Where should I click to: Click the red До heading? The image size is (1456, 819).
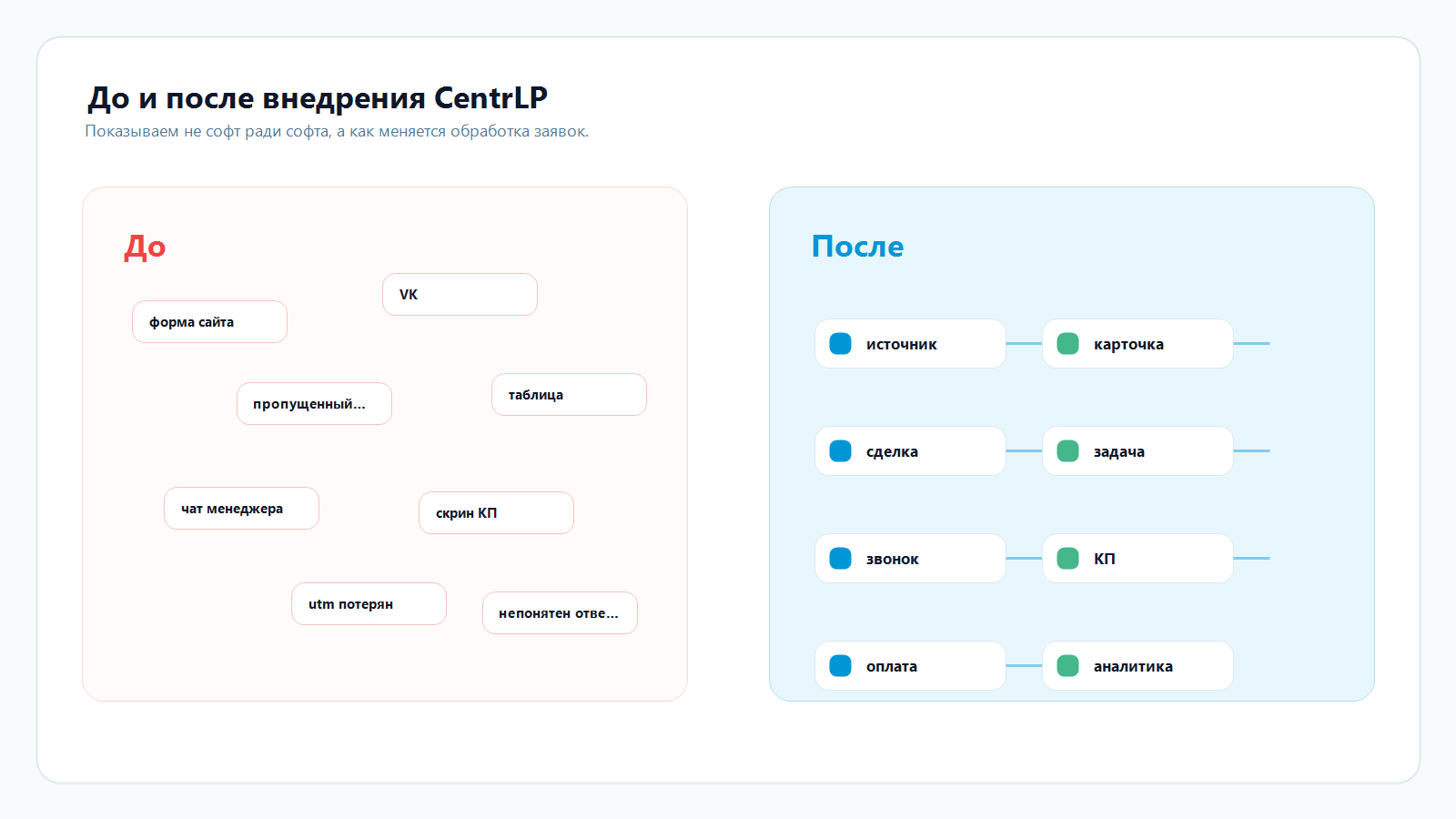[145, 248]
